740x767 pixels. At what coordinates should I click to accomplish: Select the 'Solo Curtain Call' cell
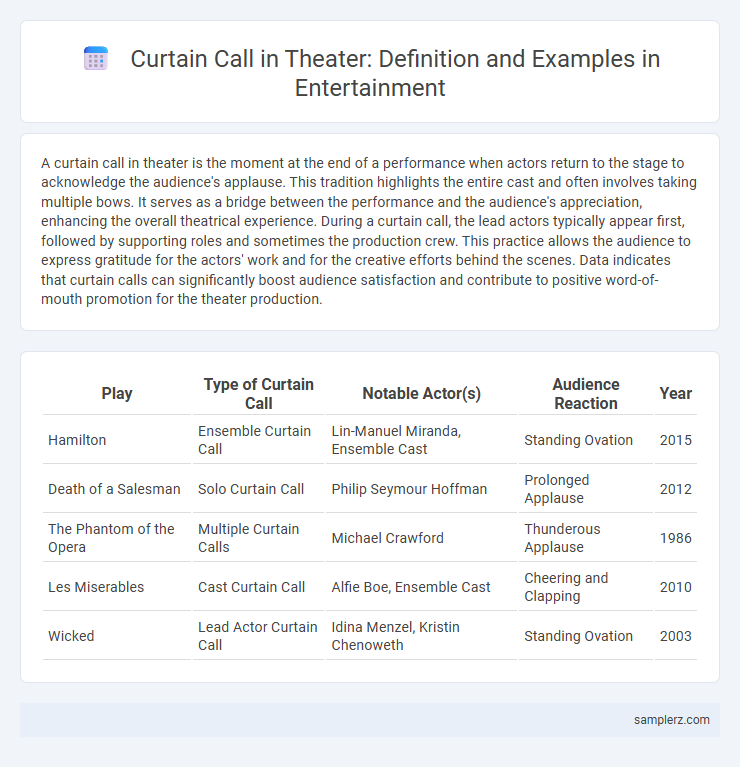click(258, 489)
